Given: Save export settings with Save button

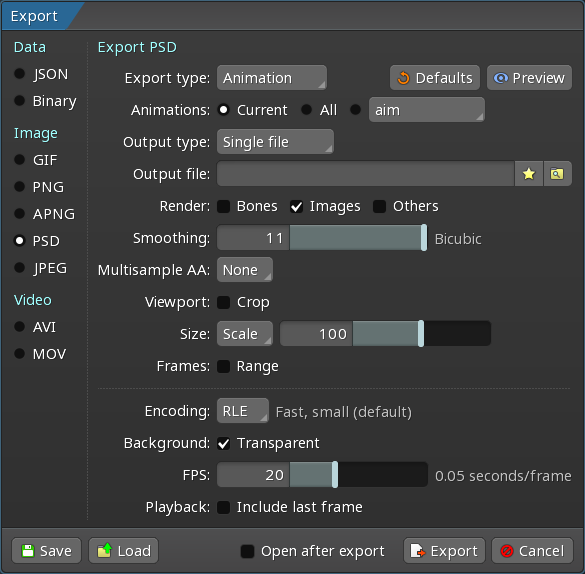Looking at the screenshot, I should (47, 551).
